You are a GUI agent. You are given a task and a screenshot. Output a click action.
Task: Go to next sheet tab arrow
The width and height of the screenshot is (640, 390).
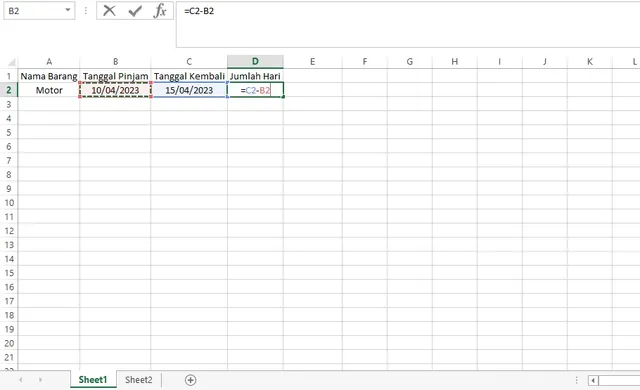click(x=40, y=380)
